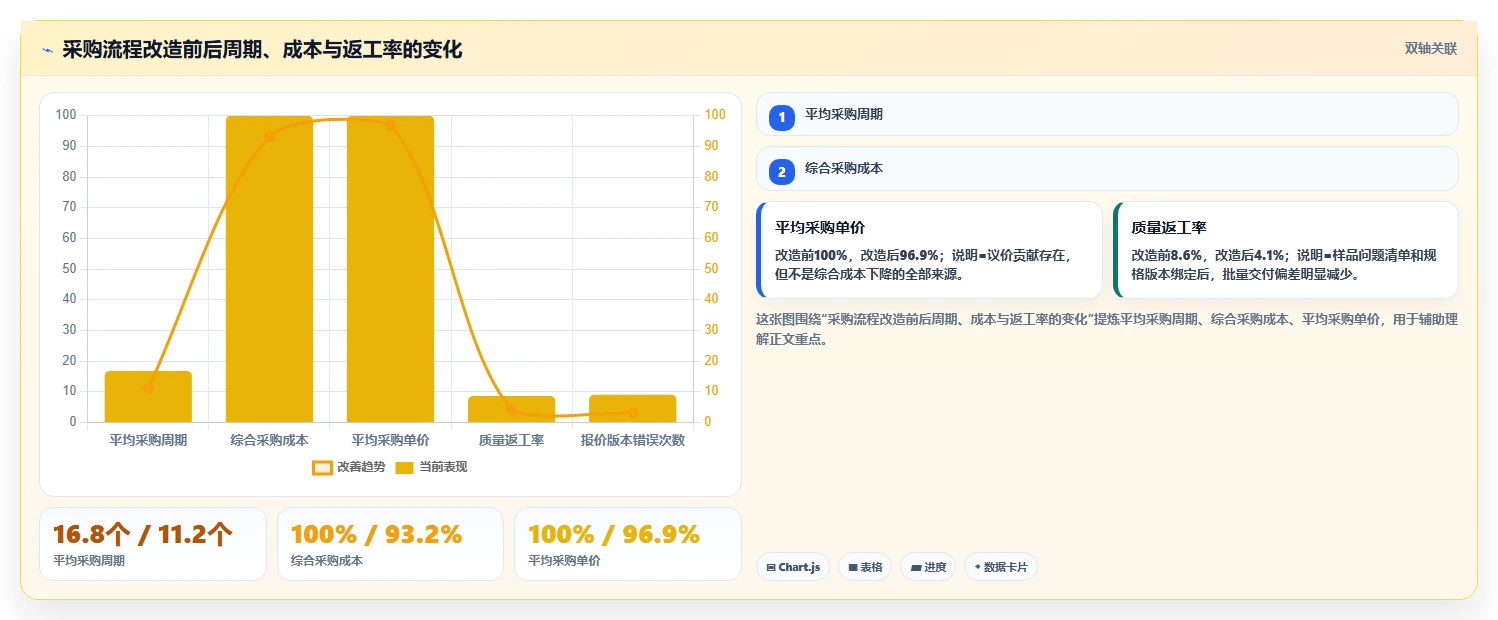1498x620 pixels.
Task: Click the trend line point above 综合采购成本
Action: pyautogui.click(x=269, y=137)
